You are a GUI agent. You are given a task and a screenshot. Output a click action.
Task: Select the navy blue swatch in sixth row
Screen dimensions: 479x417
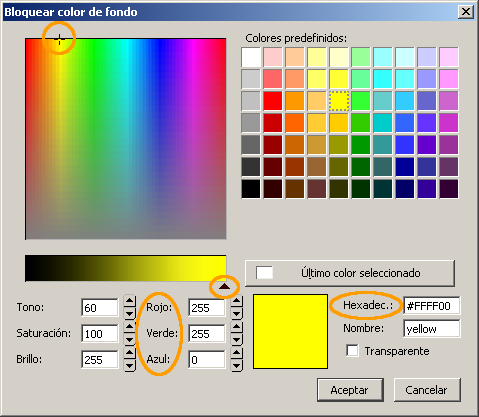click(405, 167)
